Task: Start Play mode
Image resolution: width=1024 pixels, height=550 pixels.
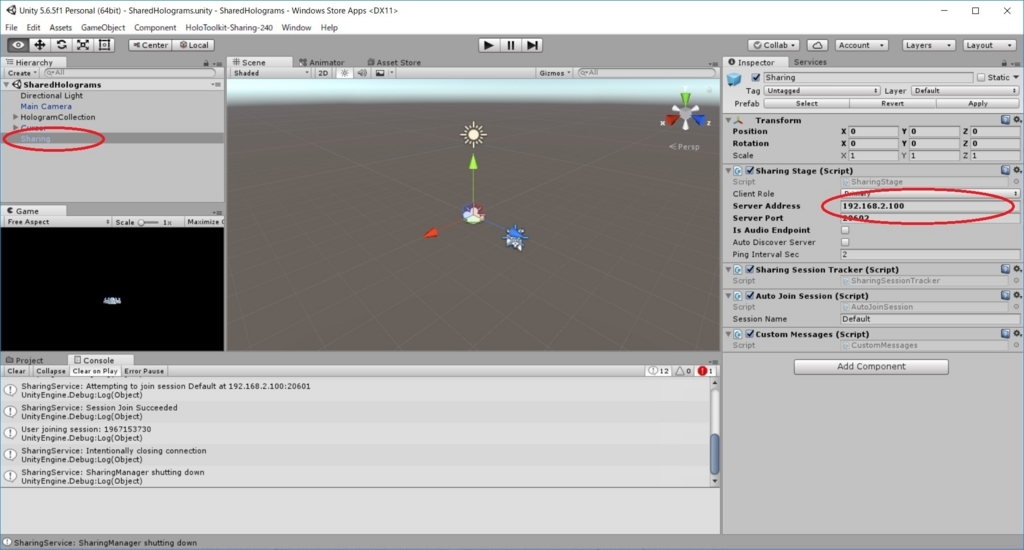Action: 488,45
